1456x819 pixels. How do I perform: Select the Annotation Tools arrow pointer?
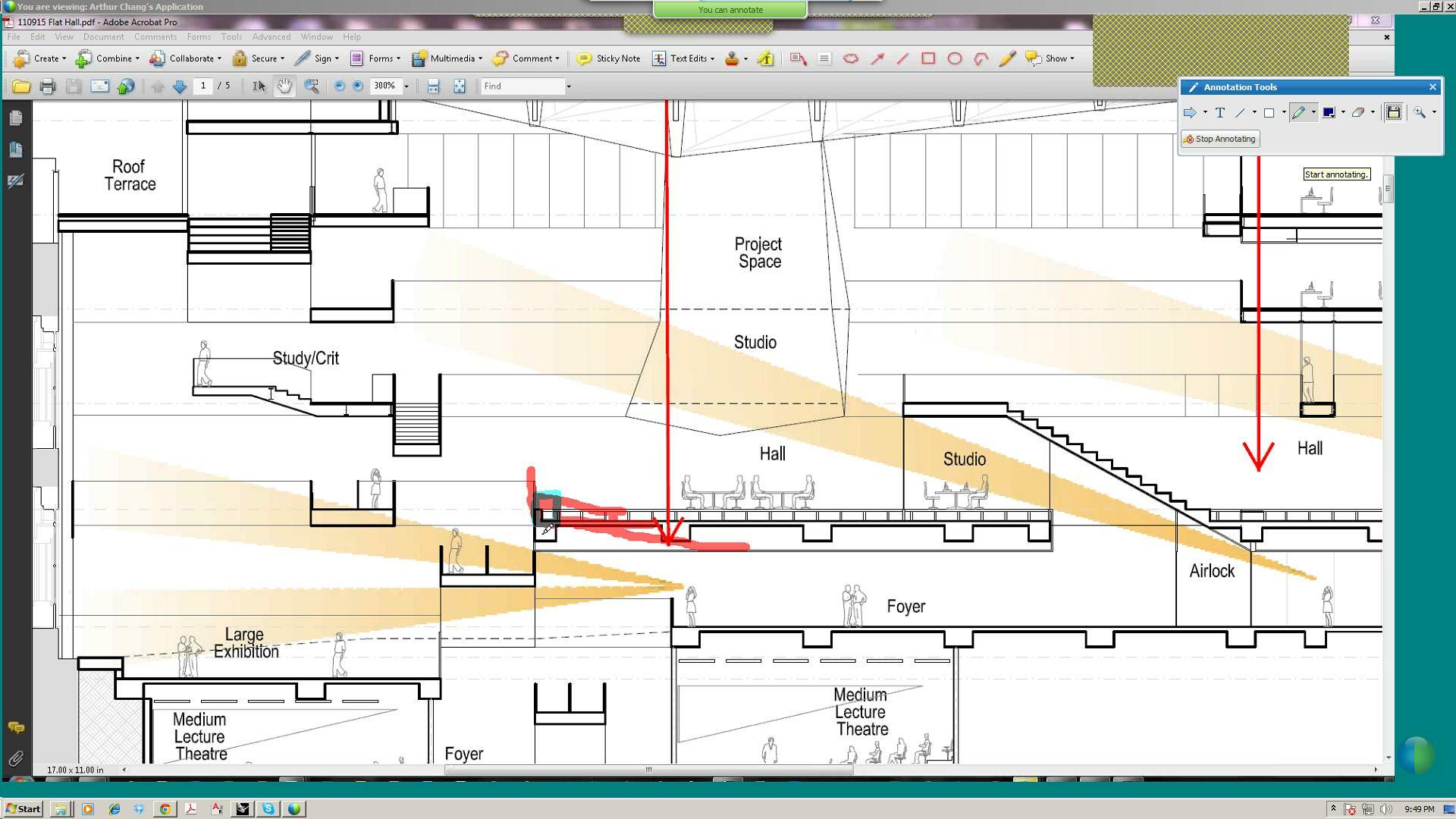(1190, 113)
